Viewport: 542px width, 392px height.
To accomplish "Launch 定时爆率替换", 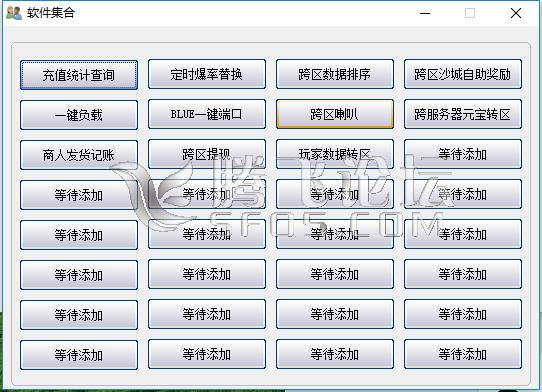I will 207,74.
